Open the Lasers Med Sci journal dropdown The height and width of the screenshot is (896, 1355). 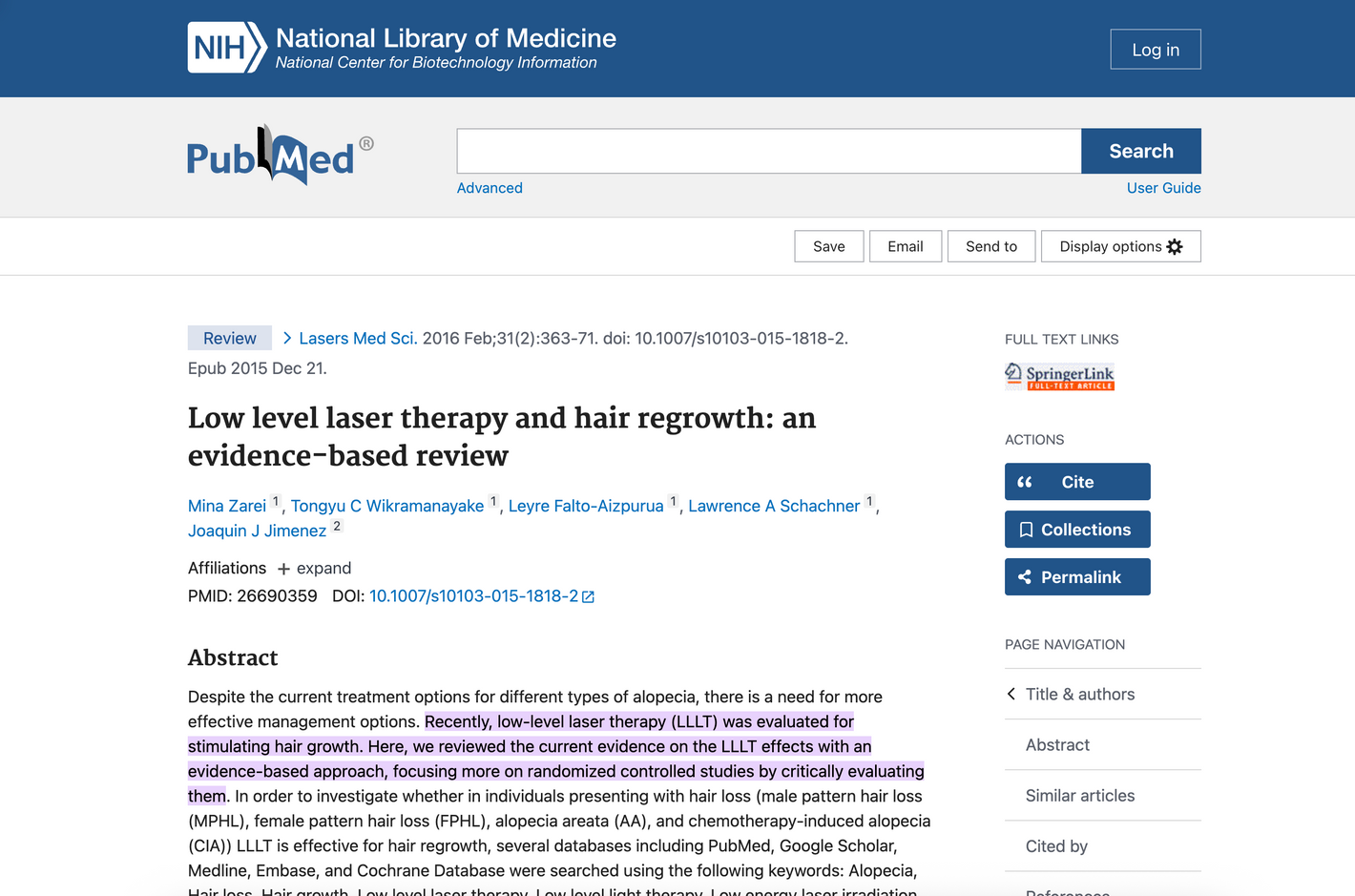pos(358,338)
